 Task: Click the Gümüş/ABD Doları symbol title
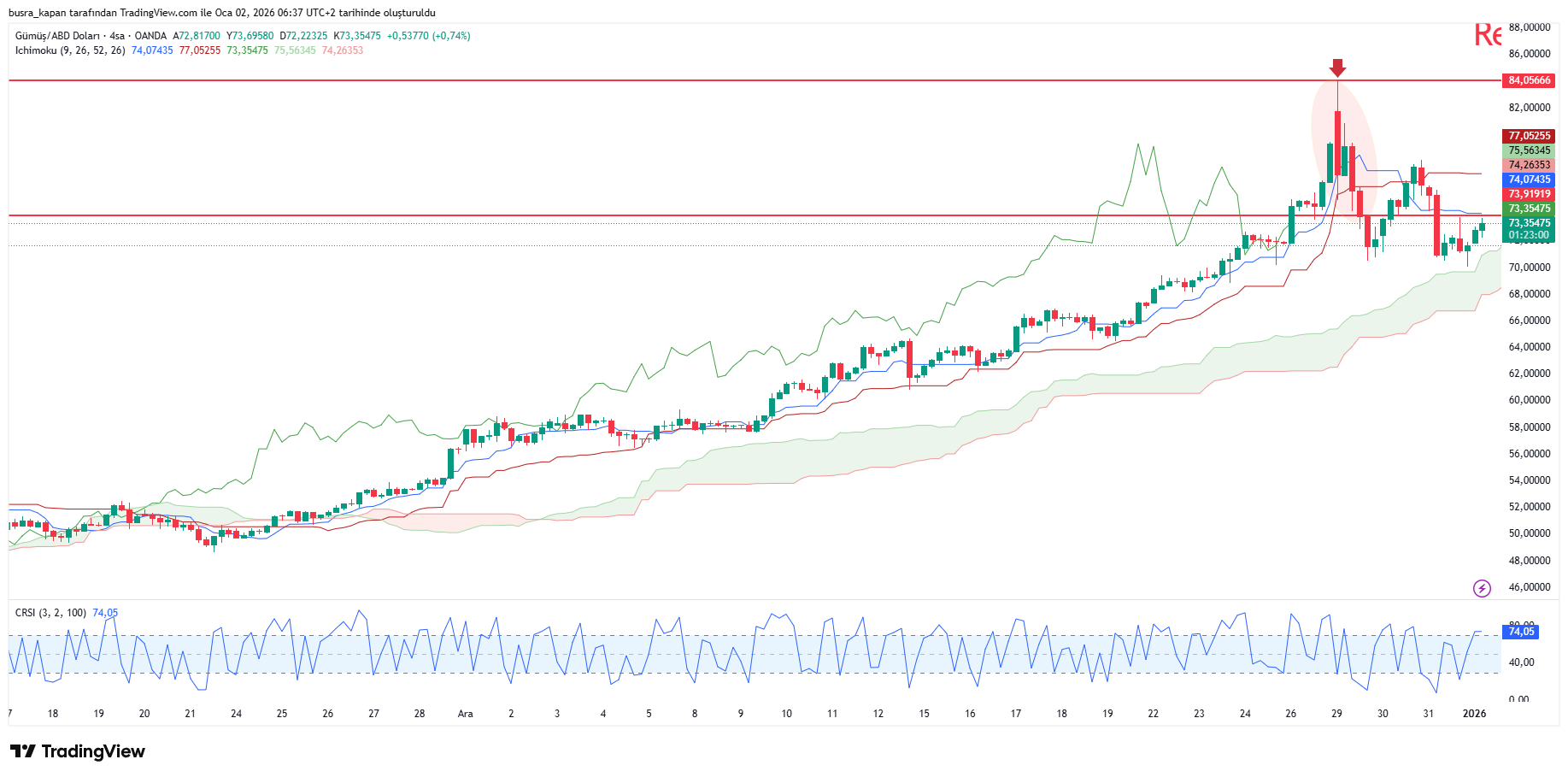[57, 36]
